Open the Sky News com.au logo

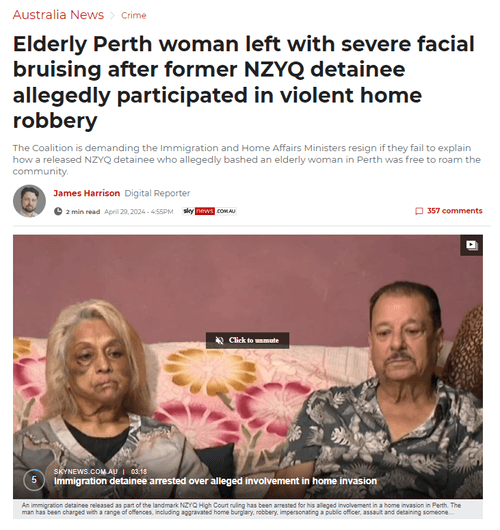tap(209, 211)
